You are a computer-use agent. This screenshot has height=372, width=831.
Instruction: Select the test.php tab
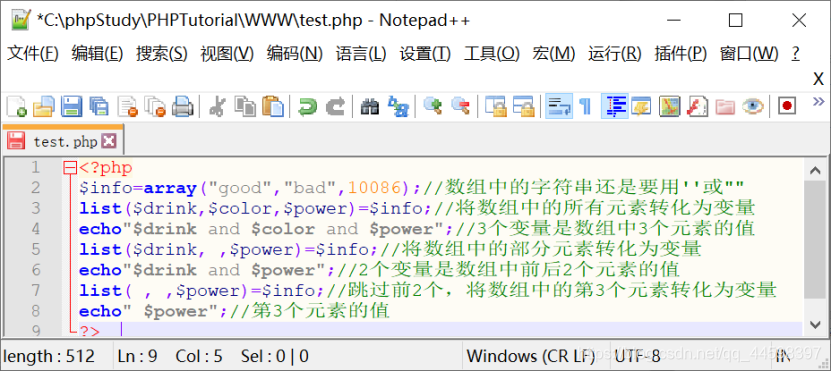(x=63, y=141)
